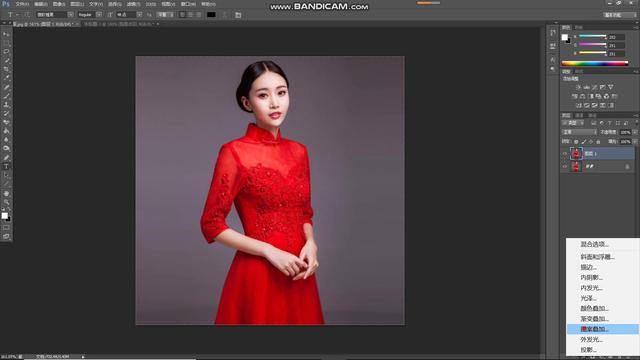Click the red channel slider in Color panel
This screenshot has height=360, width=640.
tap(593, 36)
